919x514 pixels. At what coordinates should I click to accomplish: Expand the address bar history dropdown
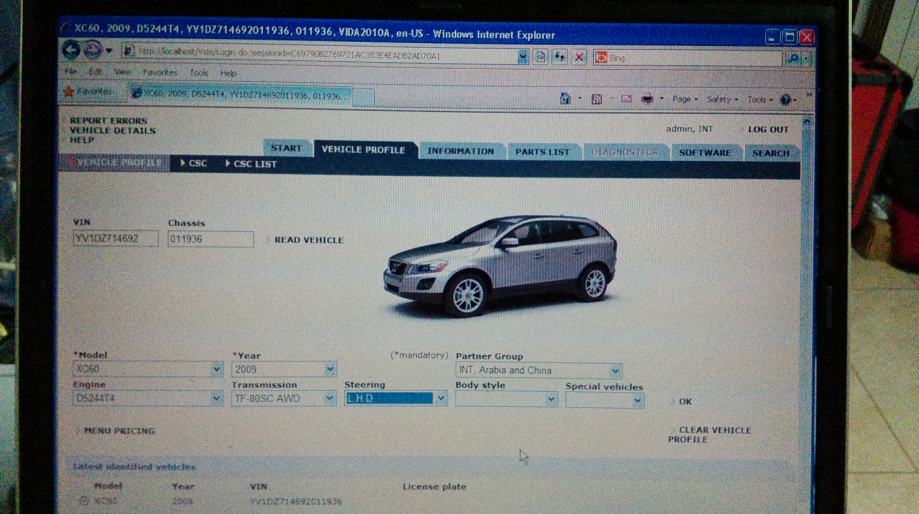523,56
